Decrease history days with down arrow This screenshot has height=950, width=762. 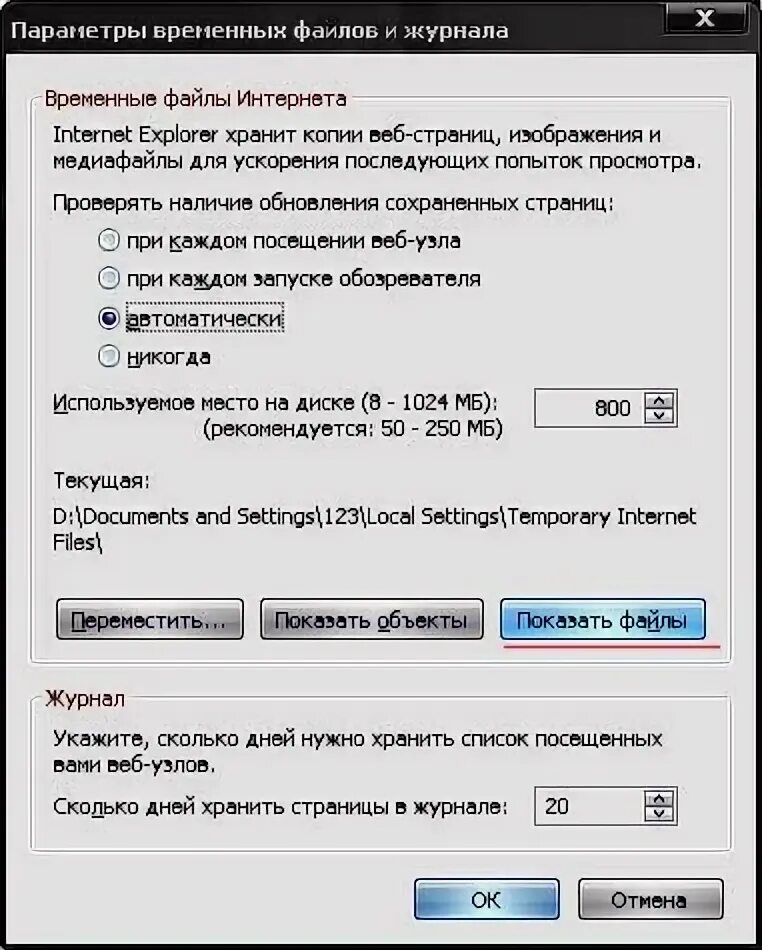(659, 814)
